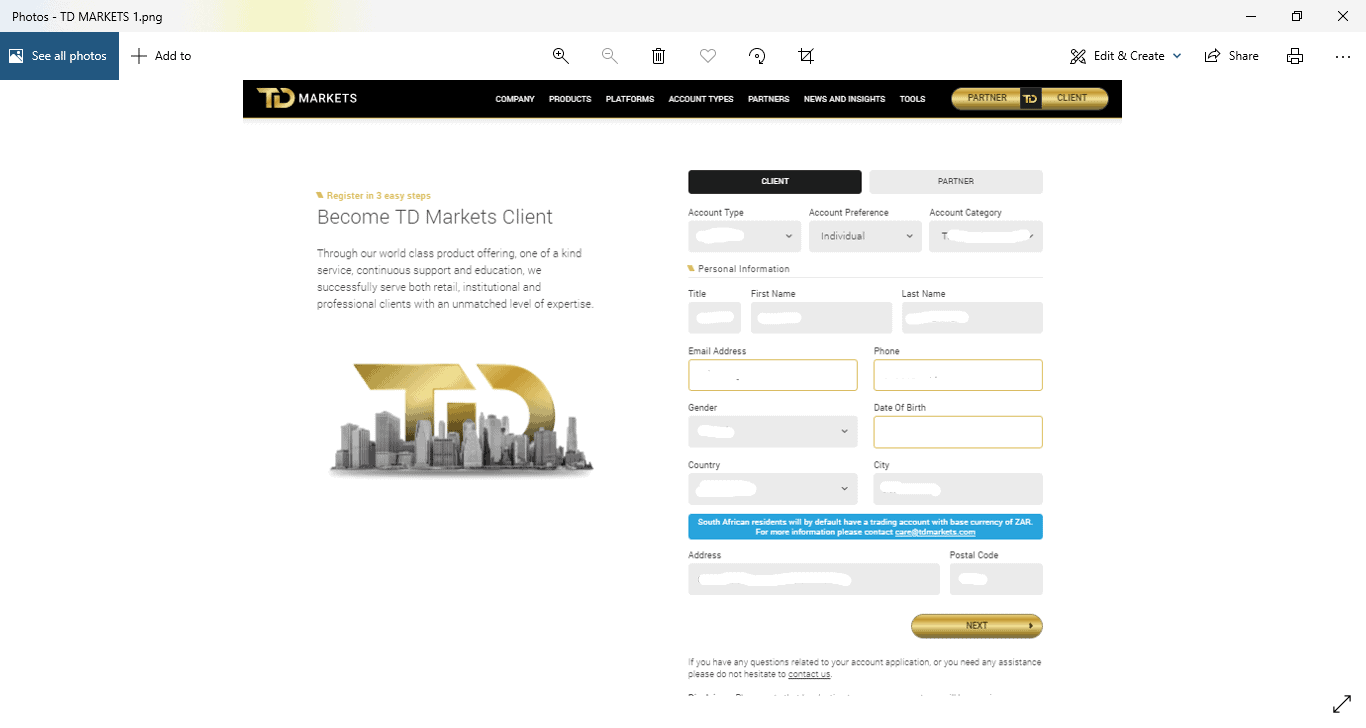The height and width of the screenshot is (728, 1366).
Task: Expand the Country dropdown
Action: coord(773,489)
